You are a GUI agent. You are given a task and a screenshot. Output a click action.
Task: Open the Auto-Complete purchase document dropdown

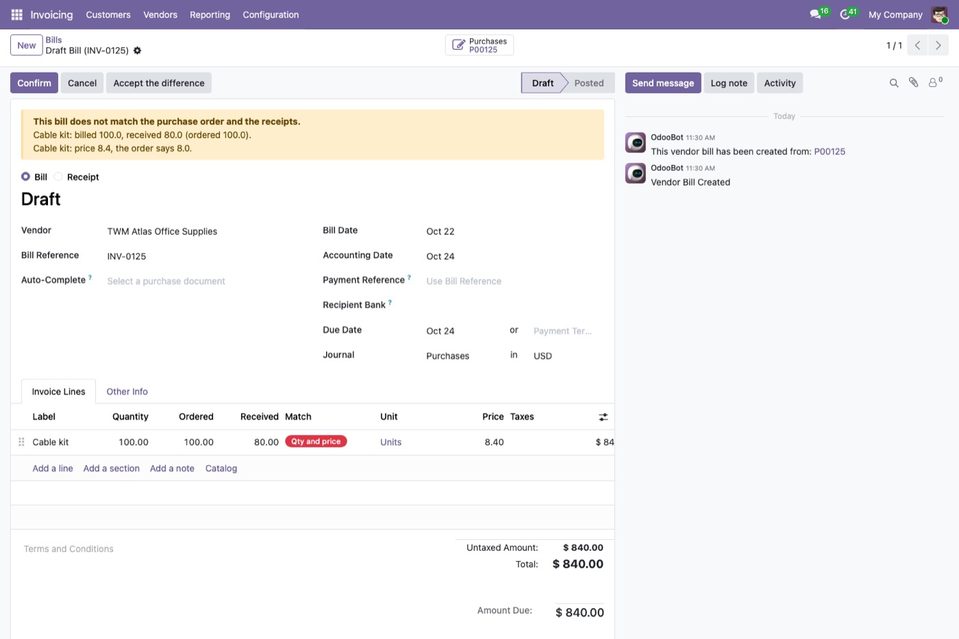pyautogui.click(x=205, y=281)
